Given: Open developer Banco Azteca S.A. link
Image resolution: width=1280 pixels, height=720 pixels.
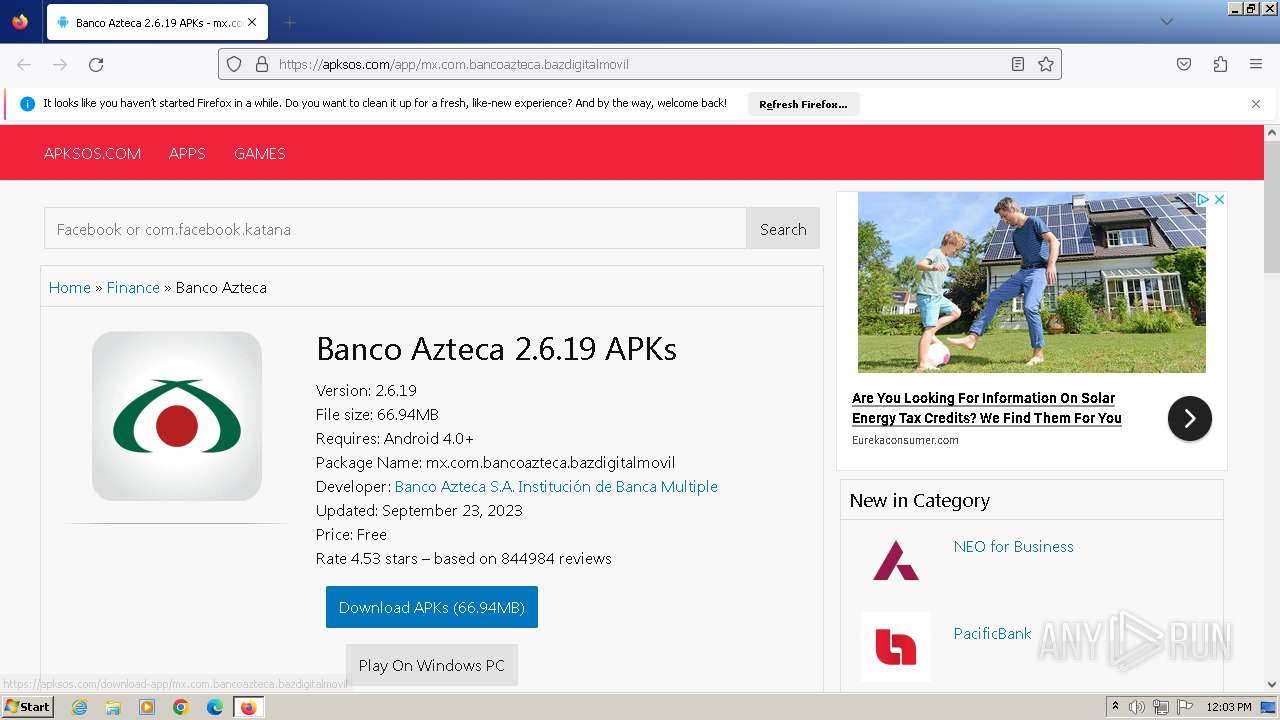Looking at the screenshot, I should click(x=556, y=486).
